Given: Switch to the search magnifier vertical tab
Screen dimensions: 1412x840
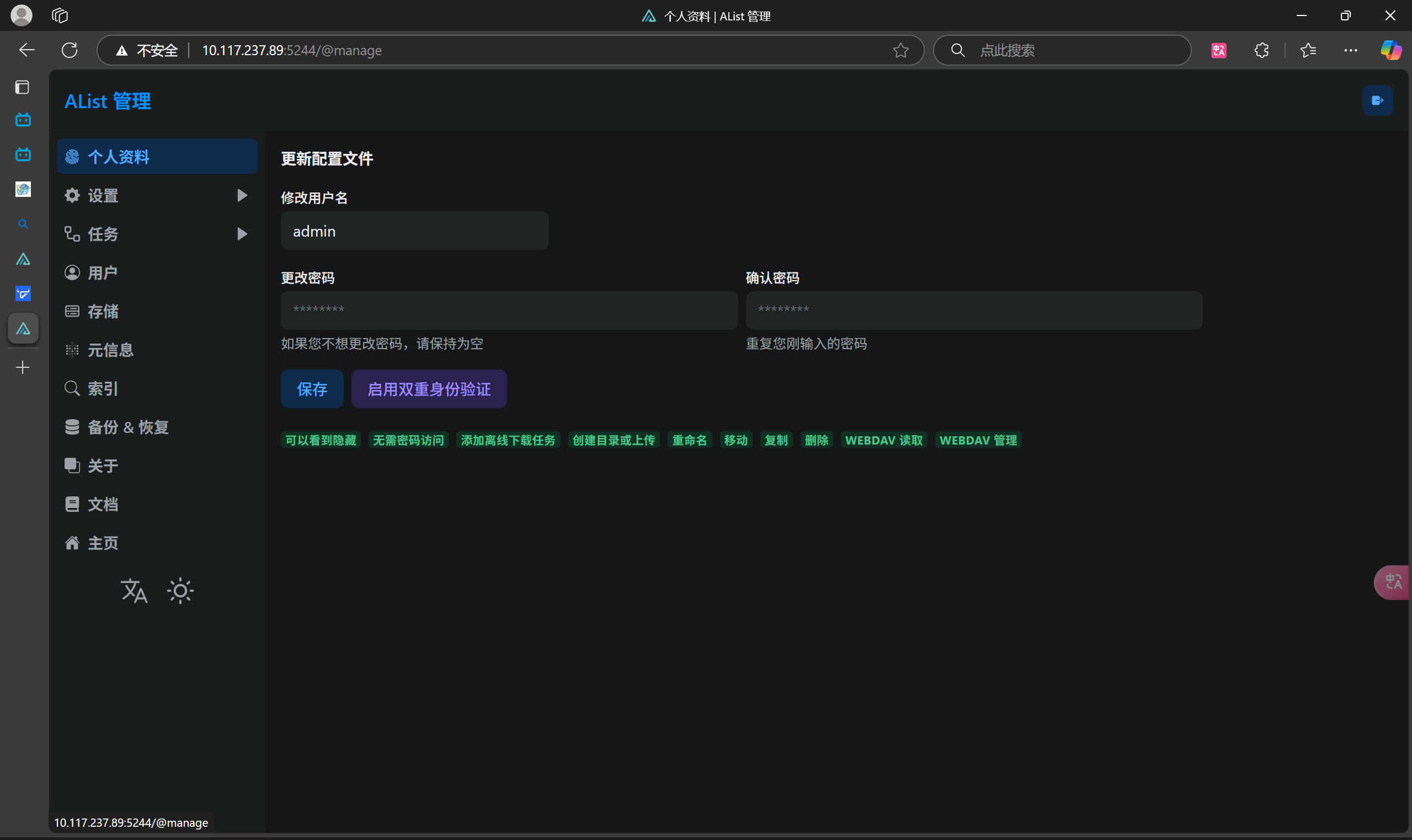Looking at the screenshot, I should pyautogui.click(x=23, y=224).
